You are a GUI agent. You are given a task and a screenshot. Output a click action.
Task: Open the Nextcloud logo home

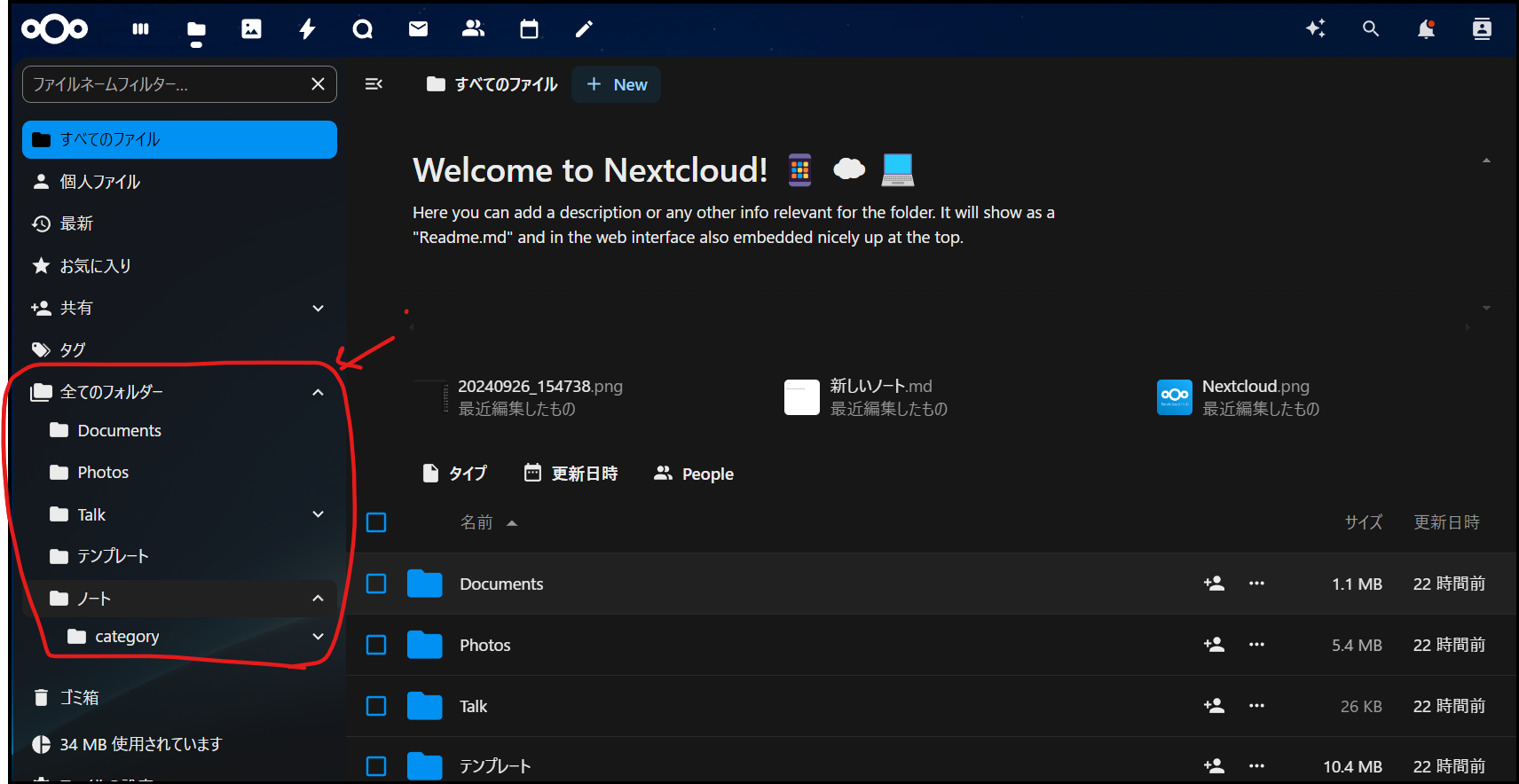[54, 29]
